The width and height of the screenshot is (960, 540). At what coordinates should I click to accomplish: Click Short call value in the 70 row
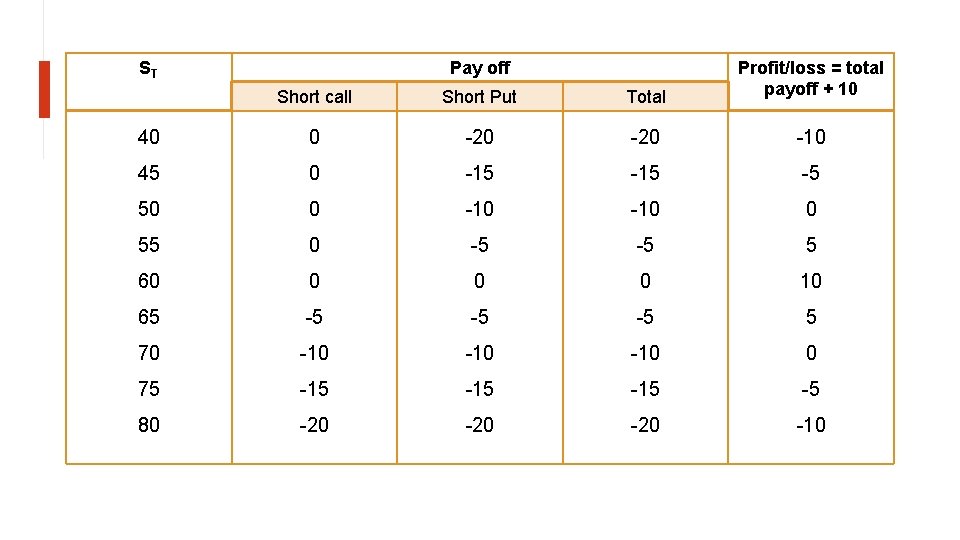pyautogui.click(x=314, y=353)
